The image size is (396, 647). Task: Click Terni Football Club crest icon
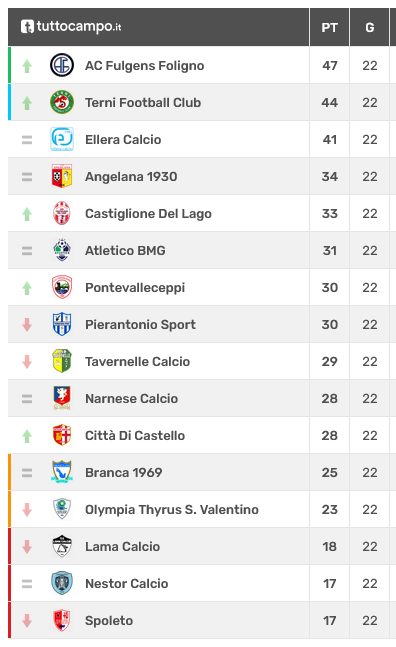click(x=62, y=102)
